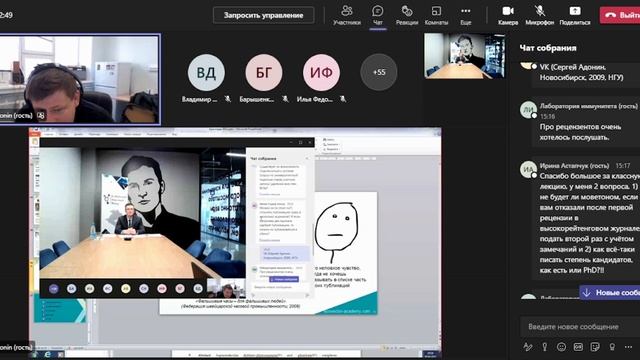Select the speaker video tile of onin (гость)

[80, 79]
